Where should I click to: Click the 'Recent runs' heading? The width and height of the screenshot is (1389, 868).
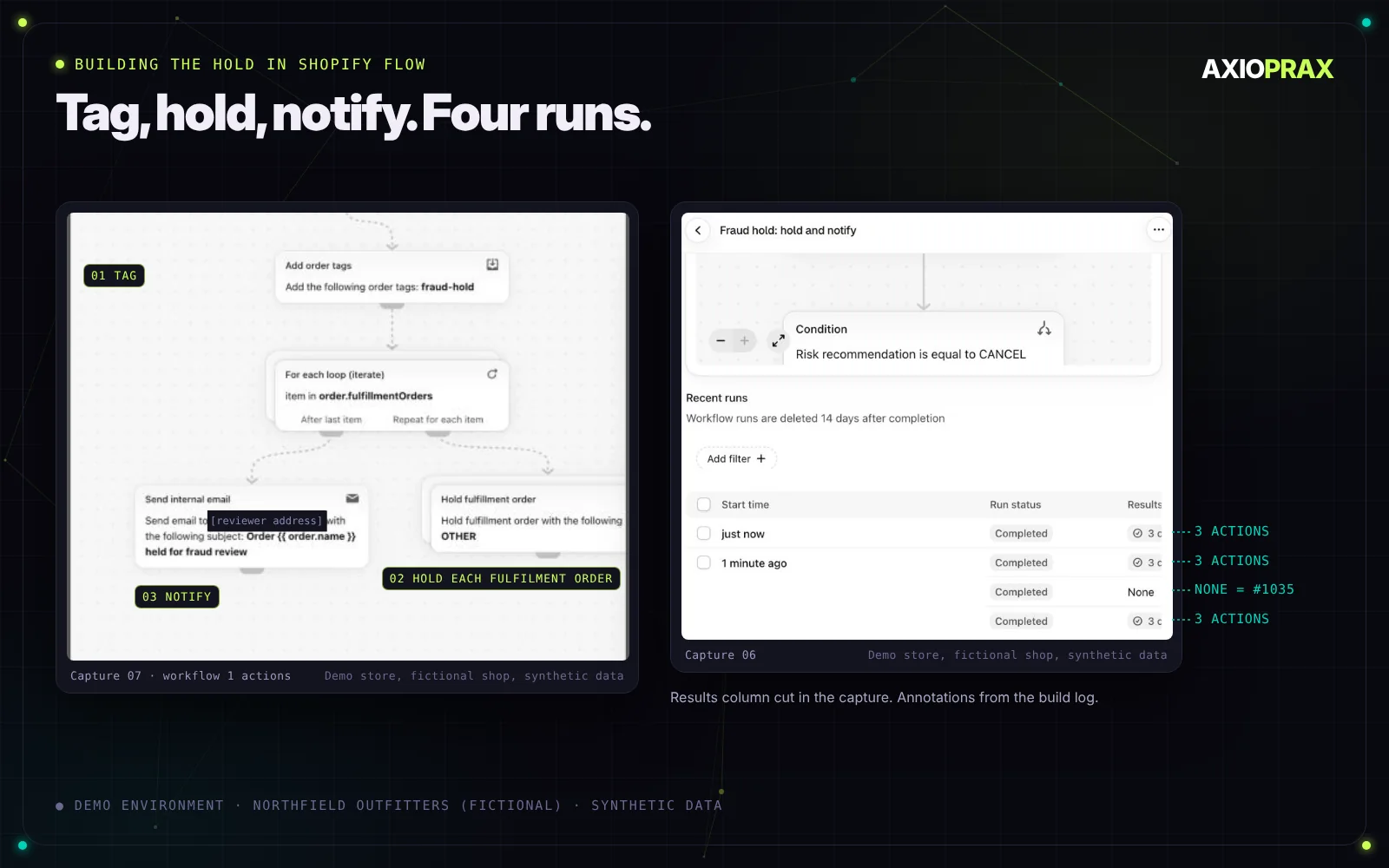(x=716, y=398)
